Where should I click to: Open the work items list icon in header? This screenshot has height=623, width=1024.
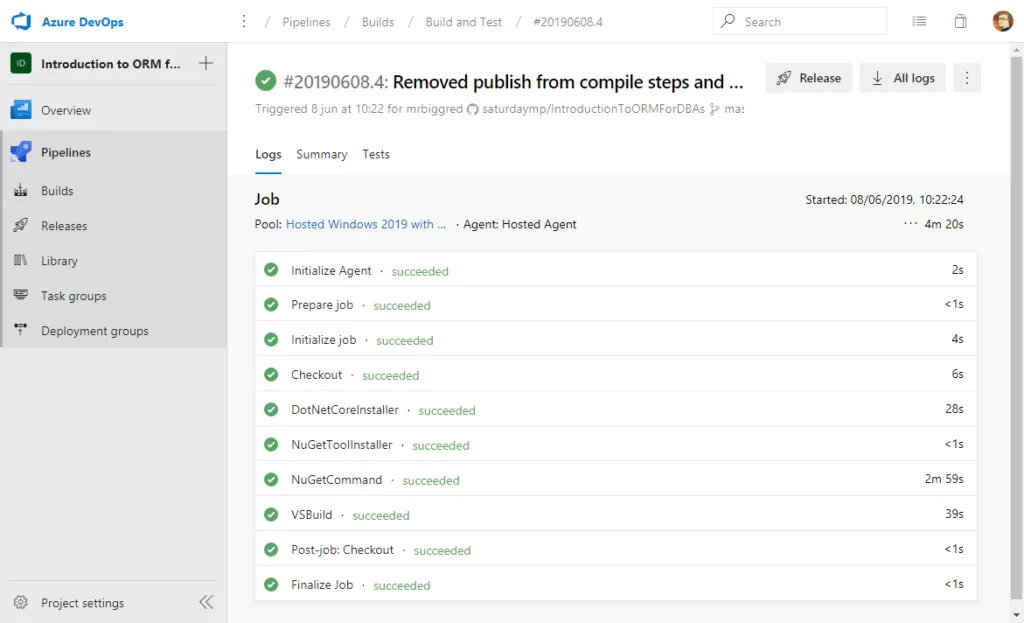pyautogui.click(x=919, y=22)
